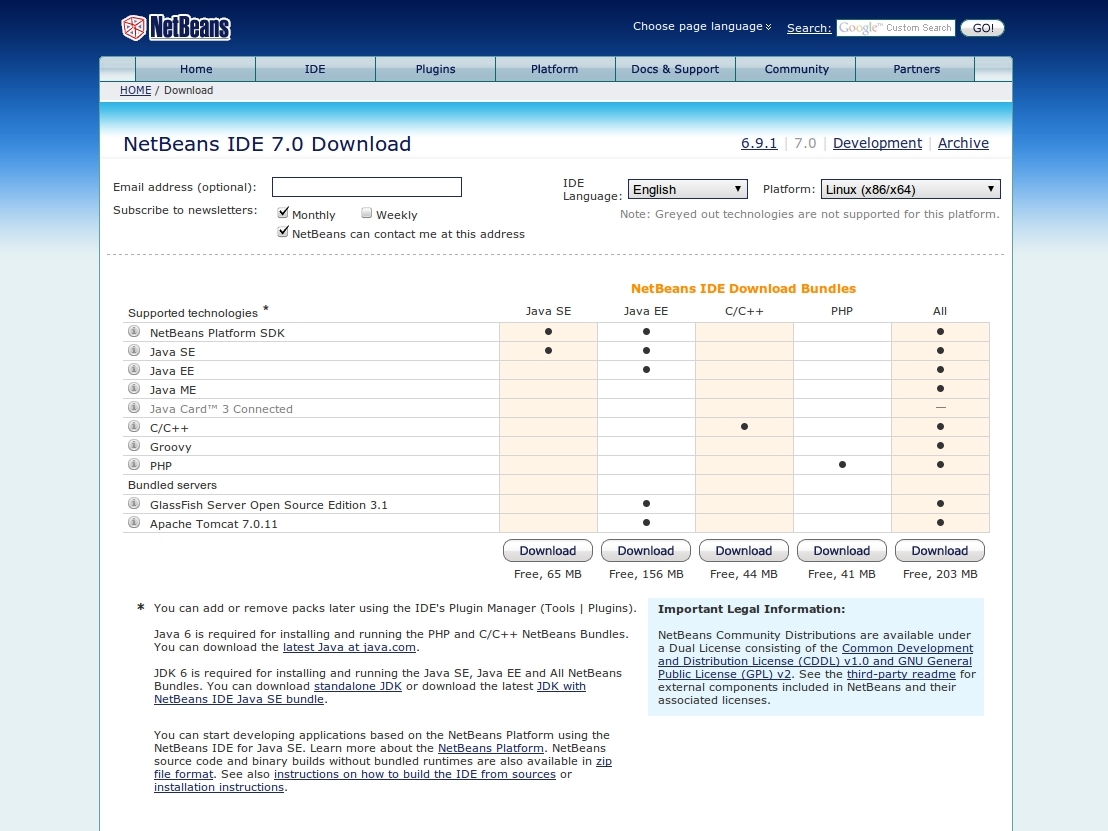Open the third-party readme link
Image resolution: width=1108 pixels, height=831 pixels.
pyautogui.click(x=901, y=674)
